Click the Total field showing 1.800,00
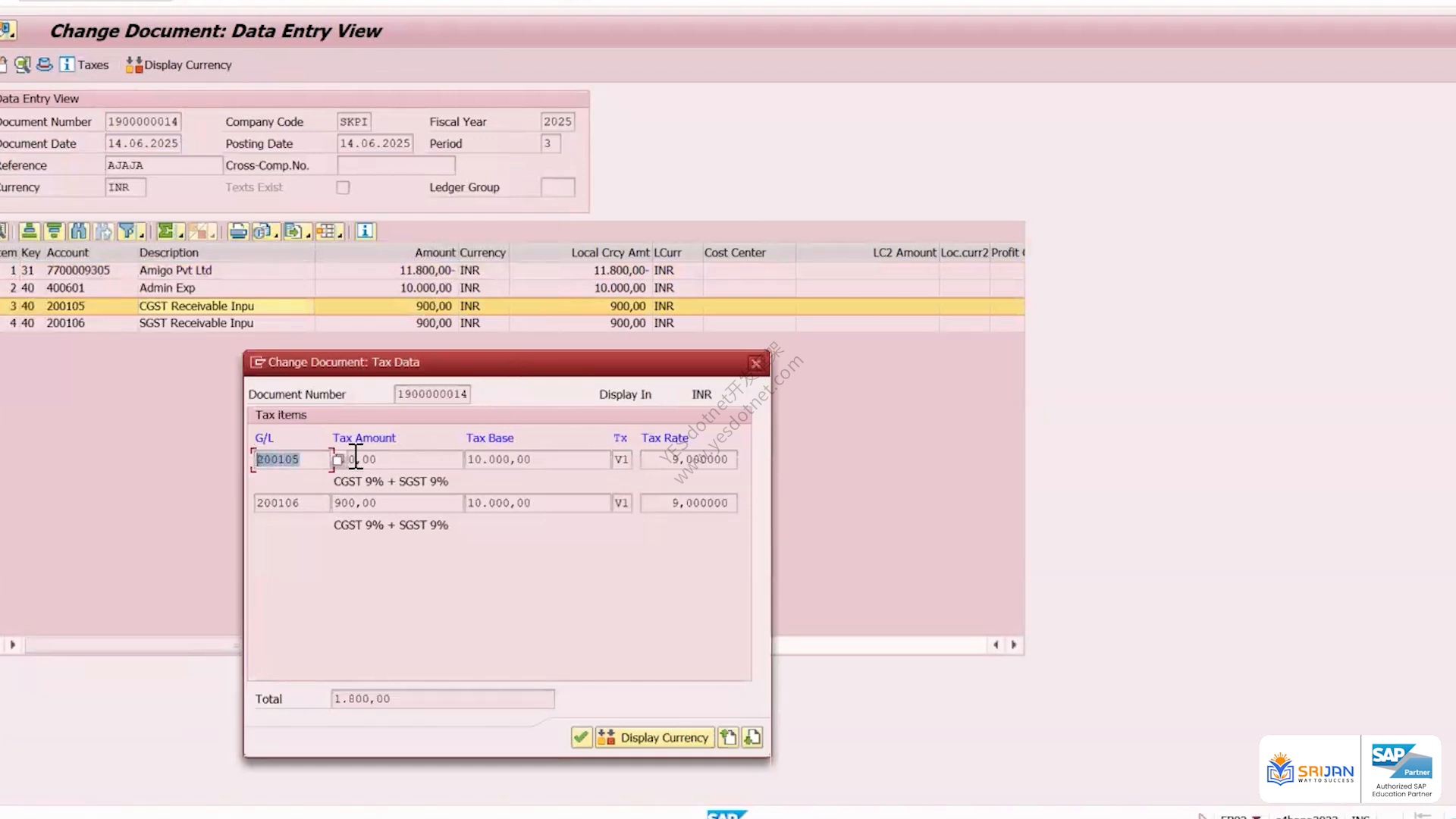1456x819 pixels. (x=443, y=698)
